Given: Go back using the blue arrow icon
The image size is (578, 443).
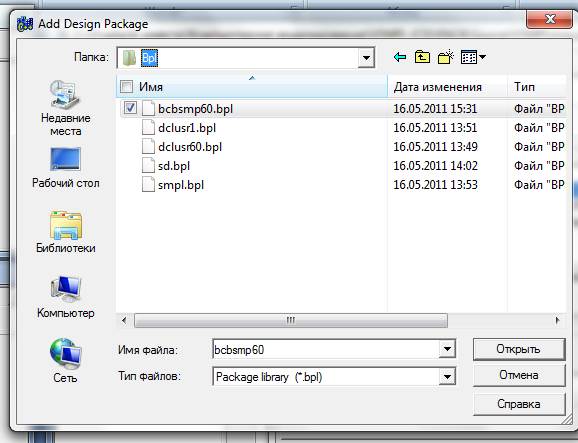Looking at the screenshot, I should 400,57.
